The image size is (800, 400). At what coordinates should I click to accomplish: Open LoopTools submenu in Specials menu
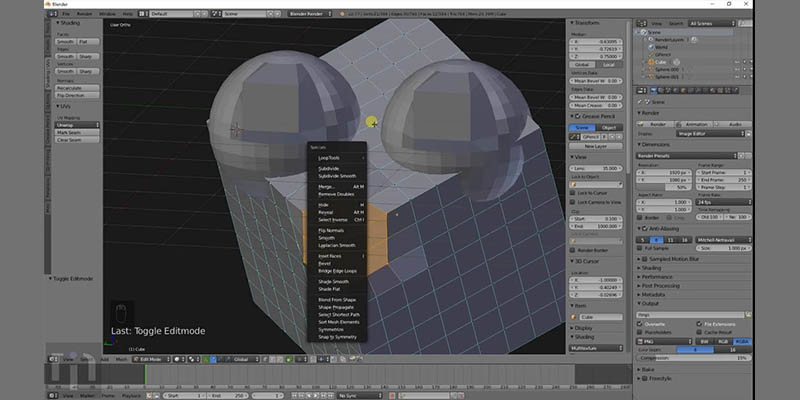pyautogui.click(x=336, y=158)
